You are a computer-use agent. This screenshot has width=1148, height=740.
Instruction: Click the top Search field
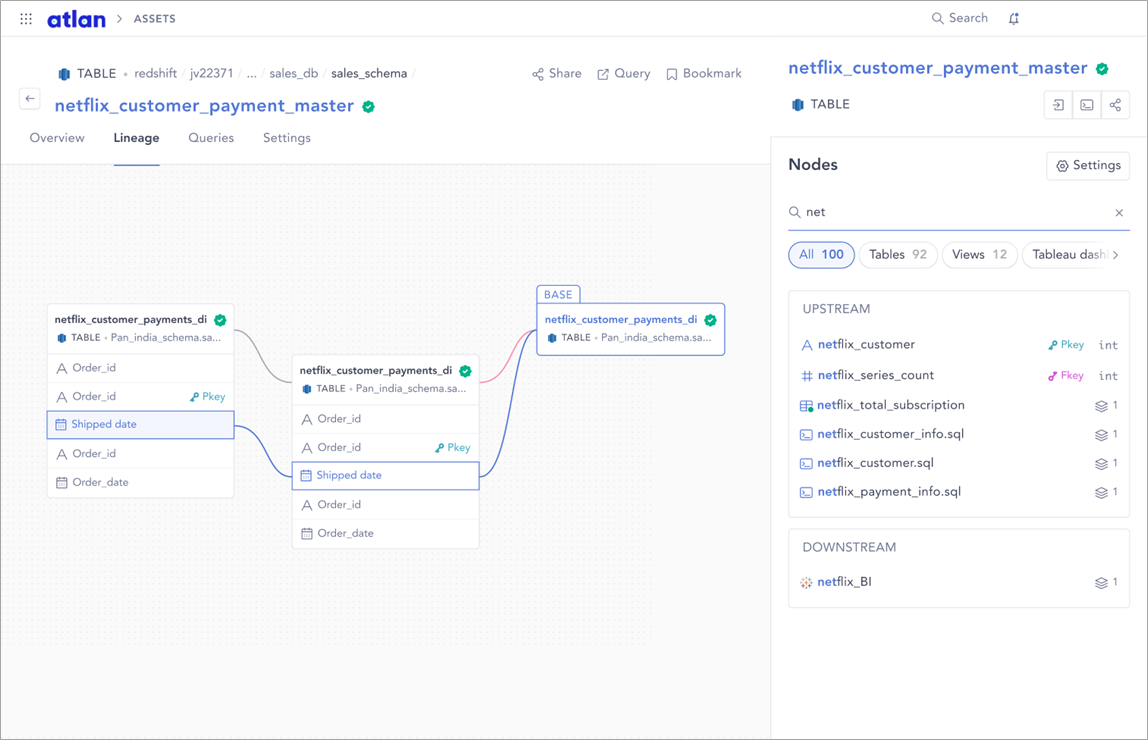click(x=960, y=18)
